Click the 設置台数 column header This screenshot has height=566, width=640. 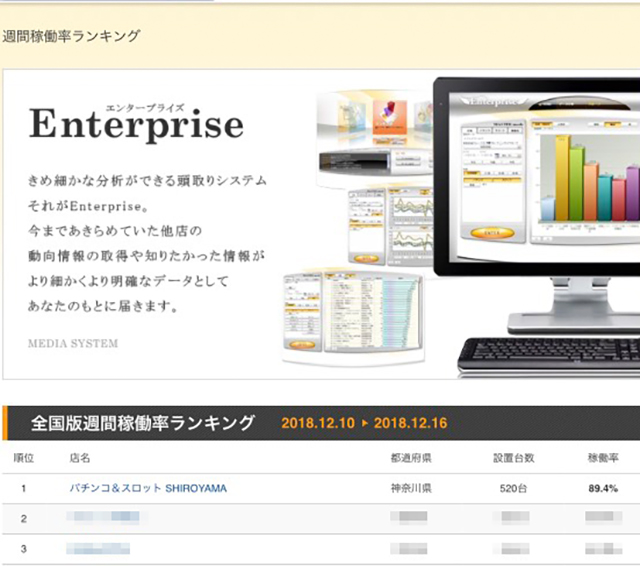click(x=513, y=457)
